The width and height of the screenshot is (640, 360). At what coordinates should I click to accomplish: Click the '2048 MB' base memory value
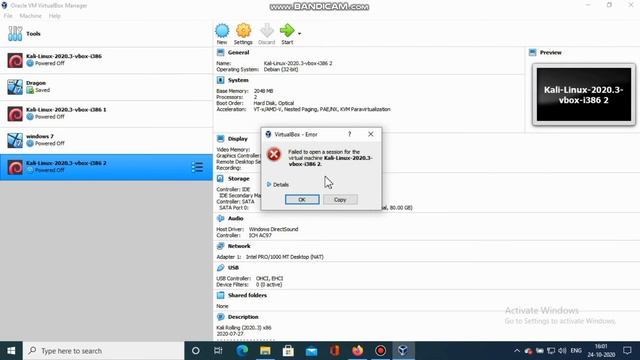(264, 91)
